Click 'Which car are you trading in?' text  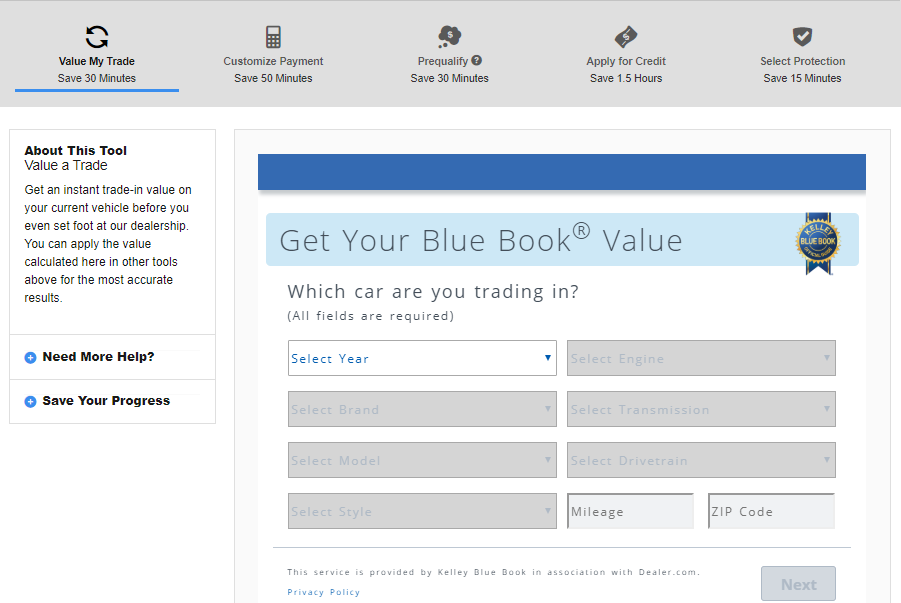click(433, 292)
